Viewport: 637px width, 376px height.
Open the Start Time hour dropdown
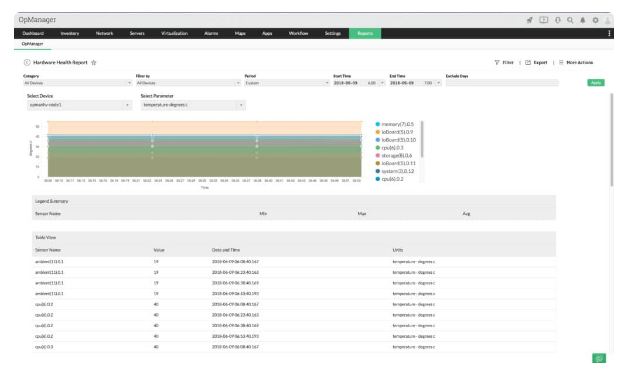[x=376, y=83]
